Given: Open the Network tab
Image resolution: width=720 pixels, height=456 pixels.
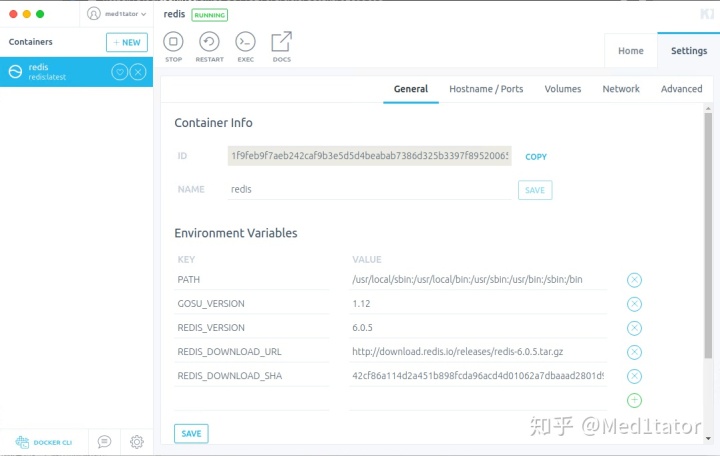Looking at the screenshot, I should tap(621, 89).
